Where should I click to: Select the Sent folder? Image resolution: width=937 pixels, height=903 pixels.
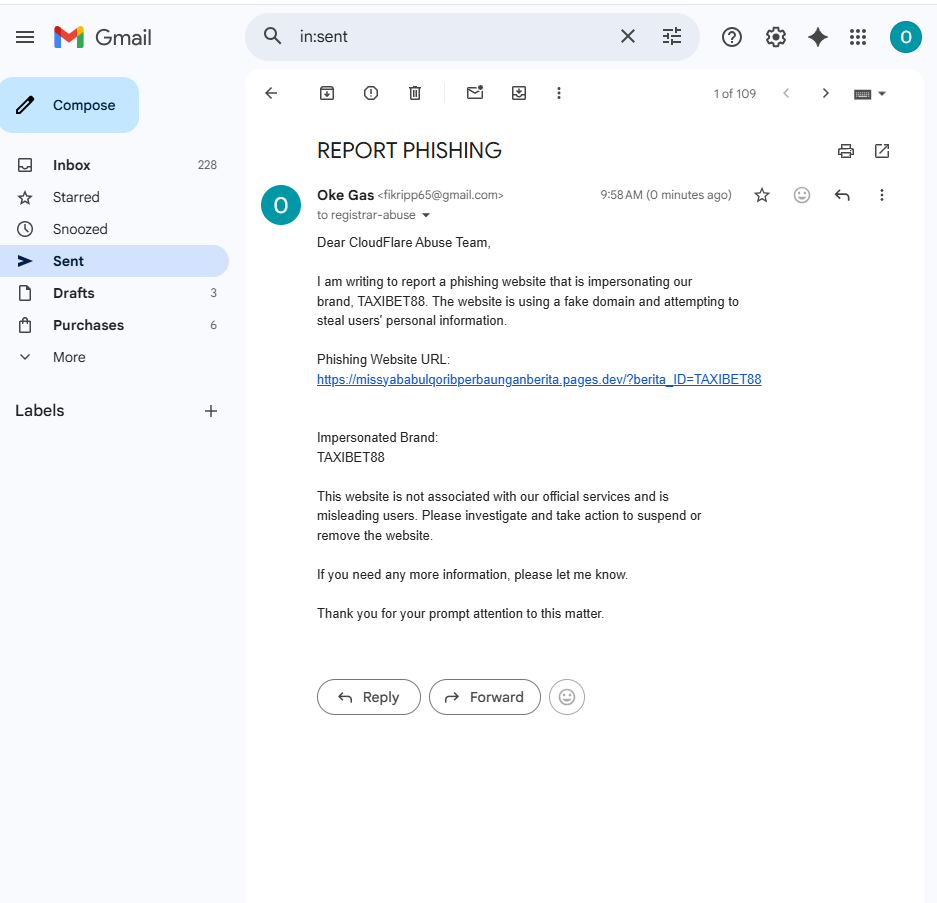tap(114, 261)
